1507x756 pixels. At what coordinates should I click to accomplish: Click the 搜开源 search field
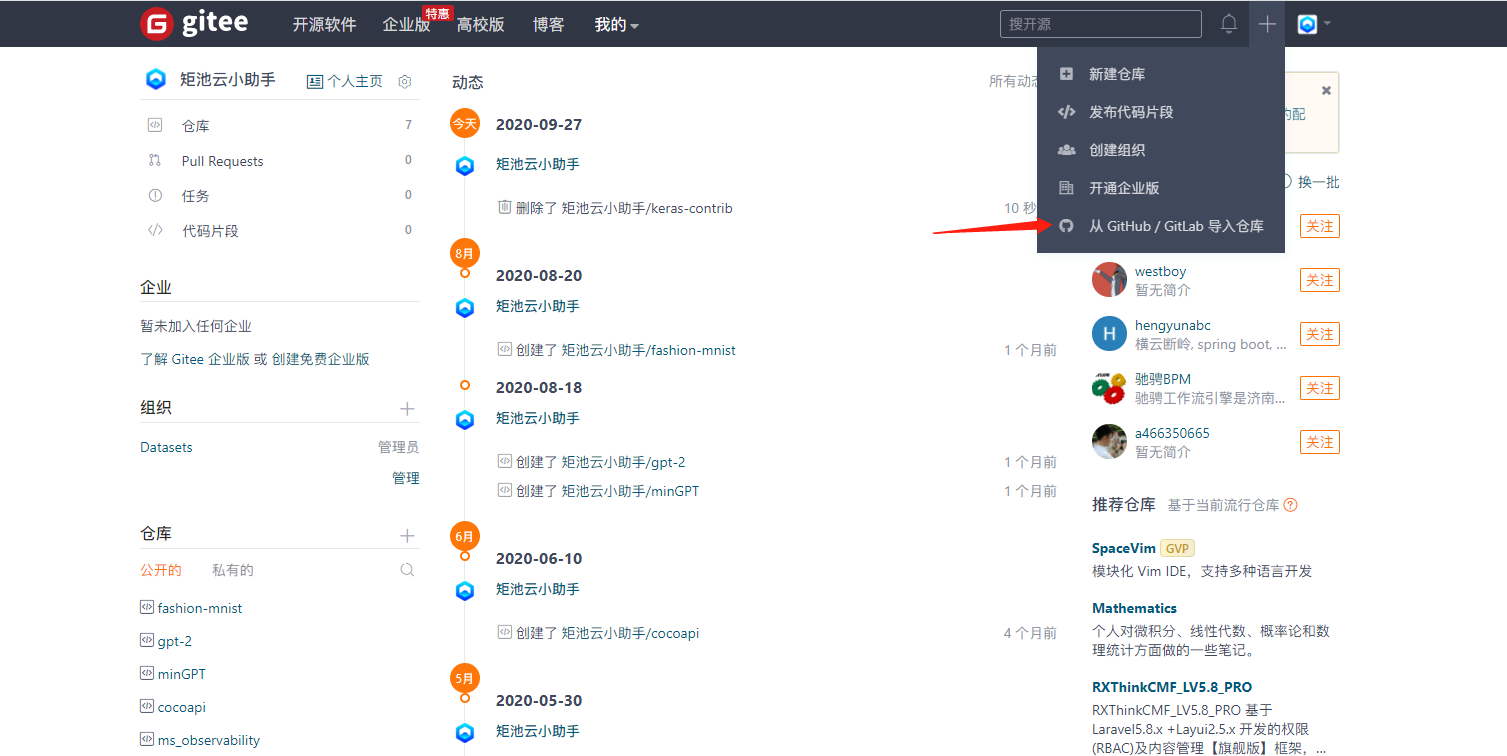[1100, 24]
